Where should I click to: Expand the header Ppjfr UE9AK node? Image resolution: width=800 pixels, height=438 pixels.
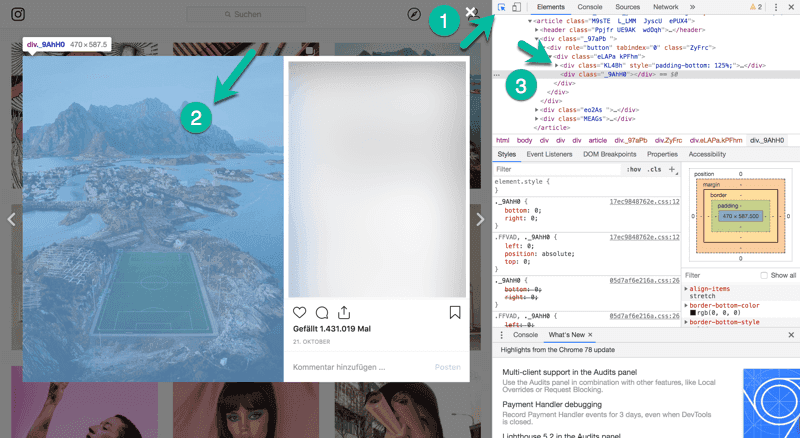(537, 30)
